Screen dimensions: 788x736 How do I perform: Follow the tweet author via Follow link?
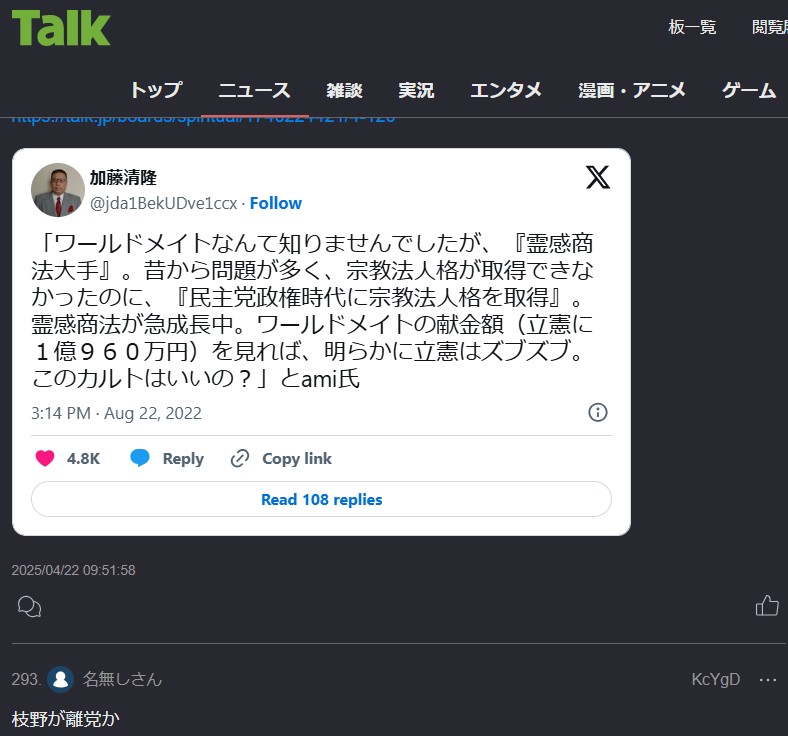tap(276, 203)
